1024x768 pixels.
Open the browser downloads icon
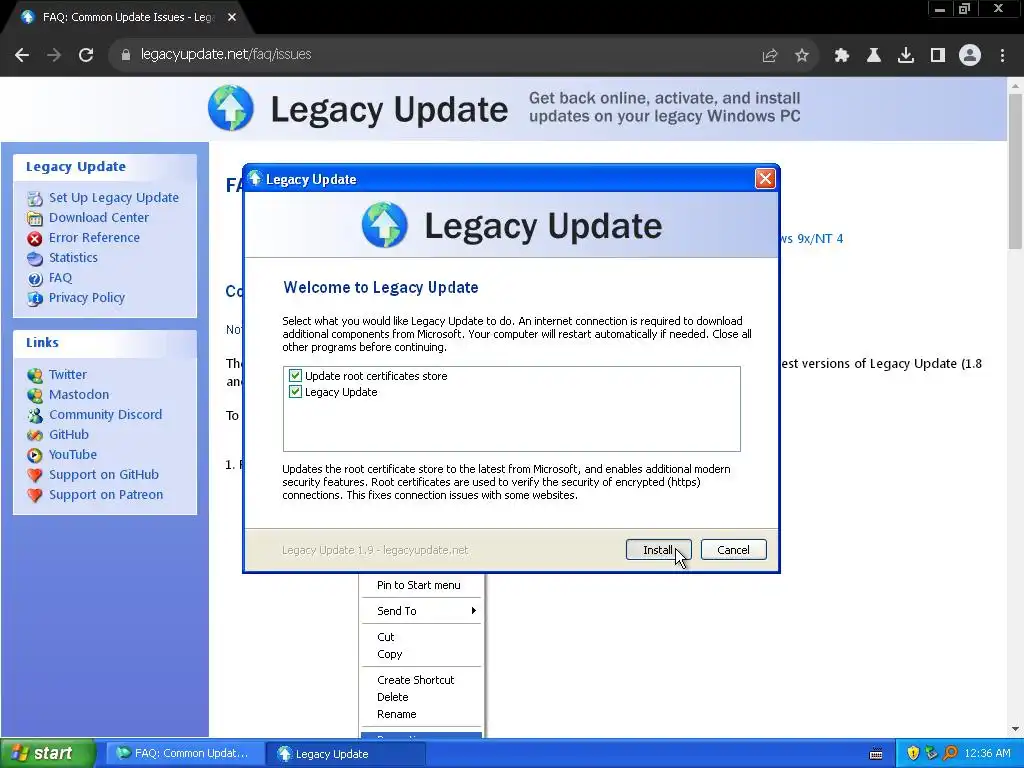[906, 56]
